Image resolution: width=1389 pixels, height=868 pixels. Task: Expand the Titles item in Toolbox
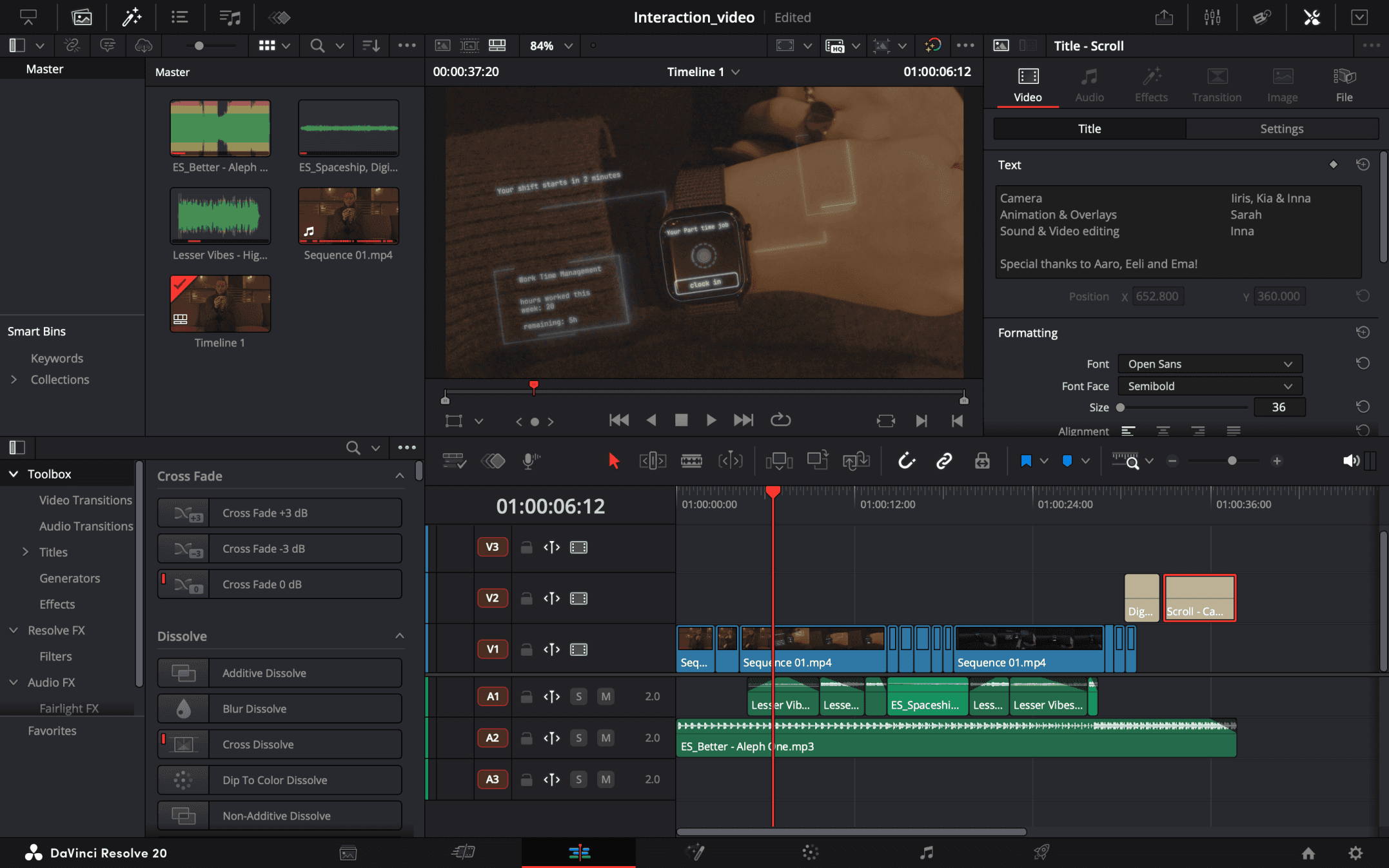click(x=25, y=552)
